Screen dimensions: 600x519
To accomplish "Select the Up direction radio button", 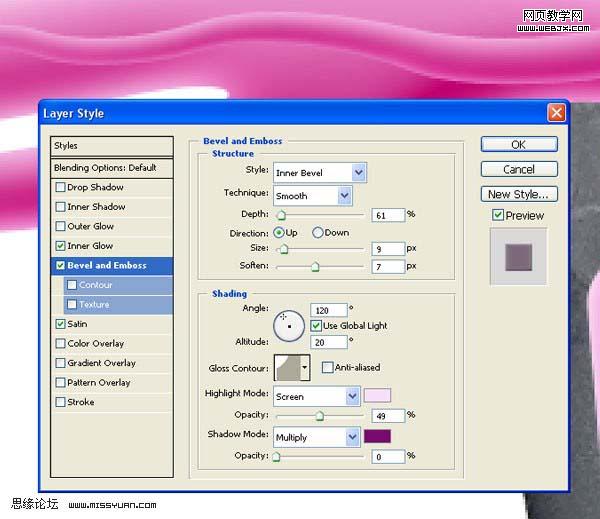I will [x=279, y=232].
